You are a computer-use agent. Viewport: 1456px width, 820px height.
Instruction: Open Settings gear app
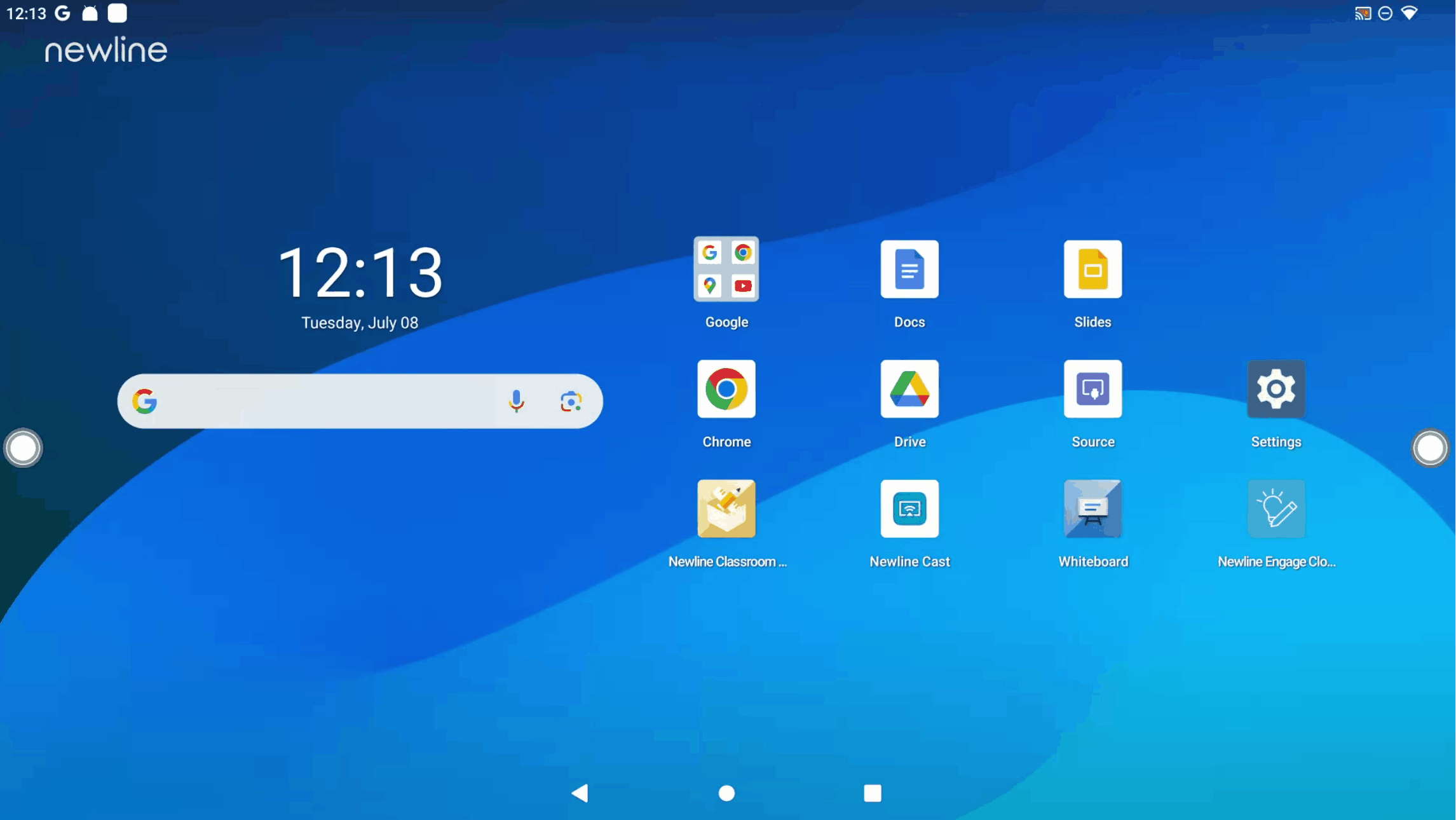click(x=1276, y=389)
